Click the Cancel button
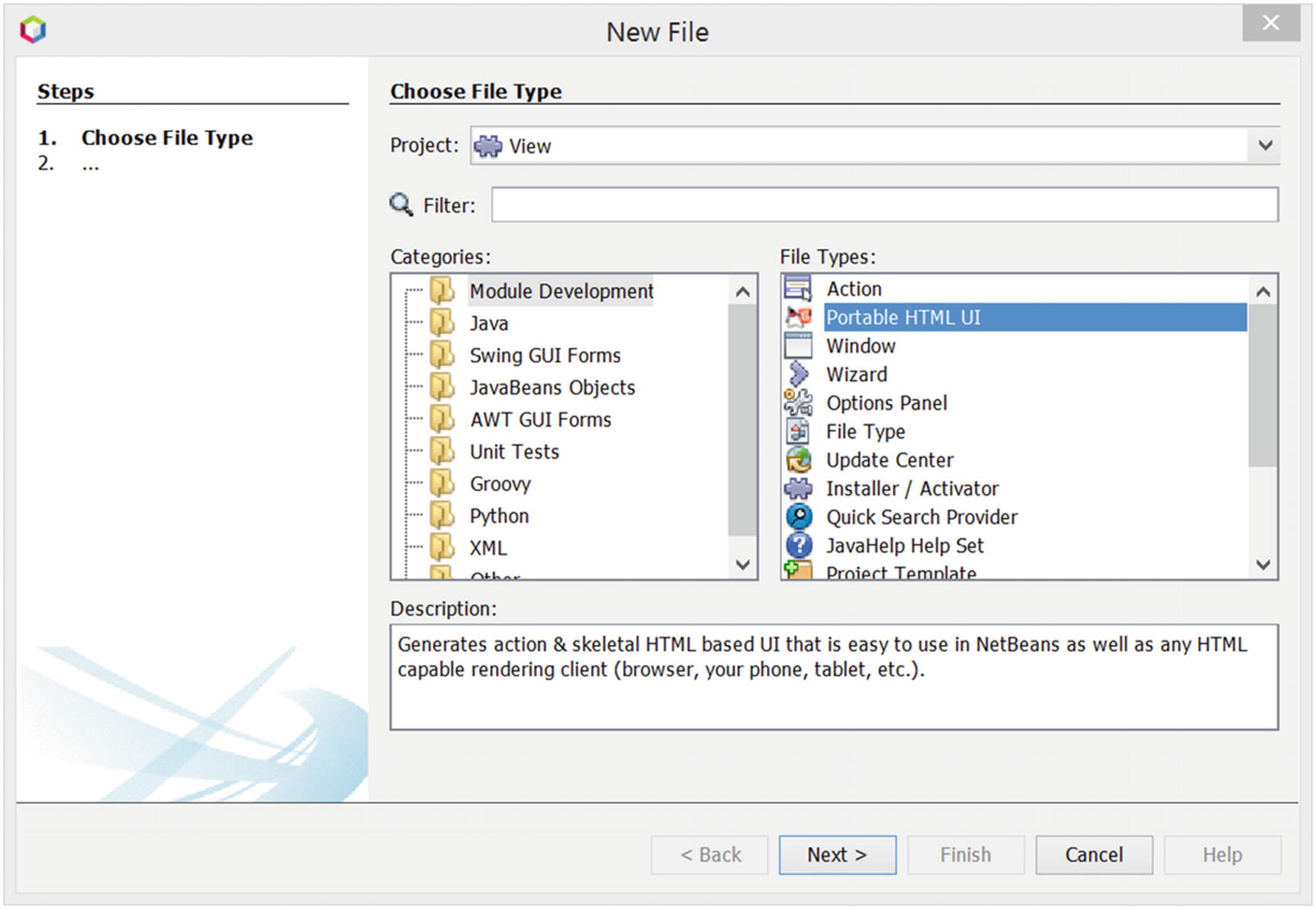This screenshot has height=909, width=1316. click(x=1094, y=855)
